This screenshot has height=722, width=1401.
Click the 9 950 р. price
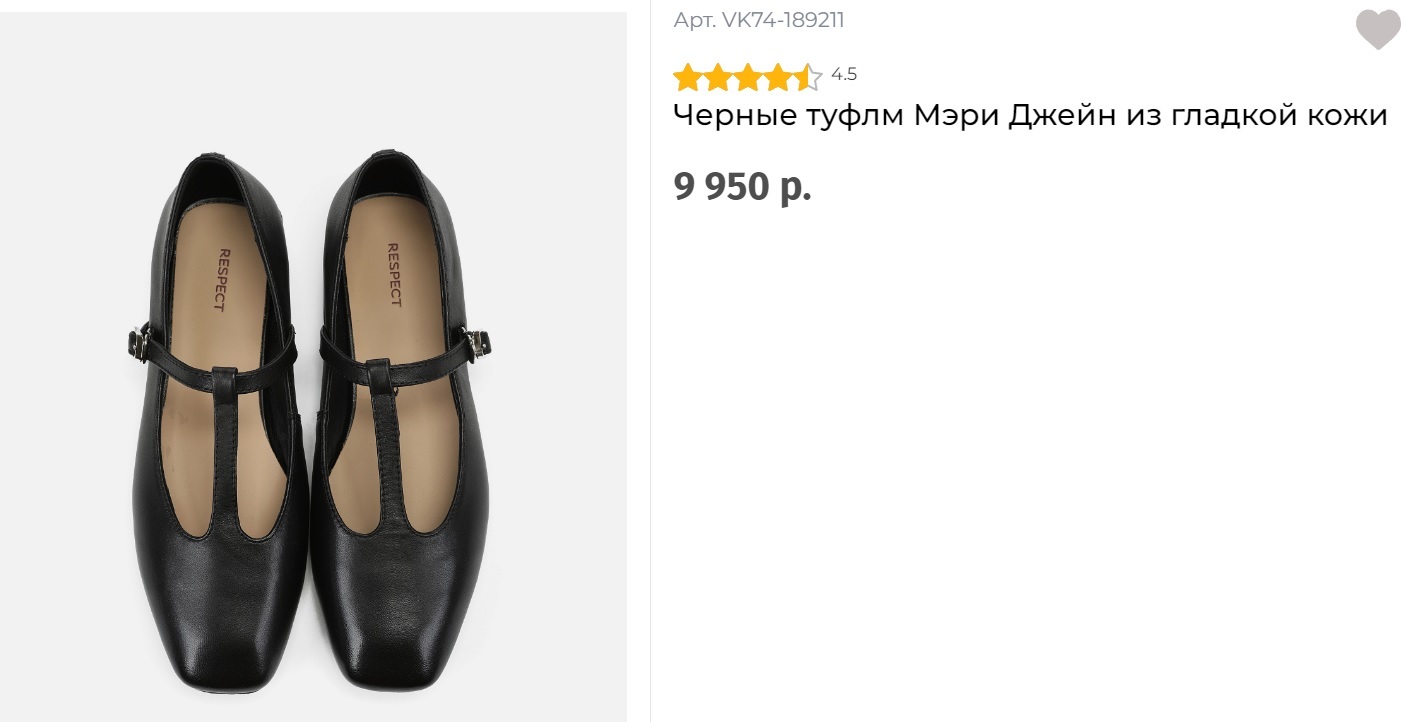point(742,187)
